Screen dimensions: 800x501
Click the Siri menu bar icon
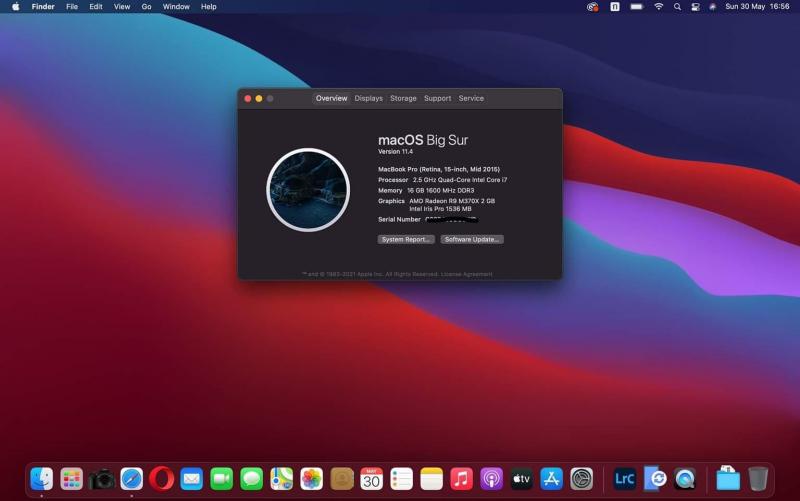[713, 7]
